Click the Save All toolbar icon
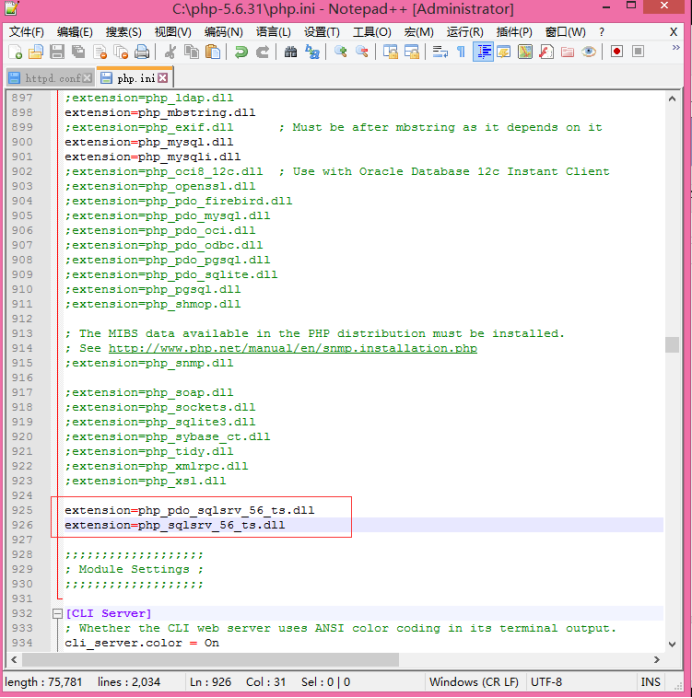Viewport: 692px width, 698px height. pyautogui.click(x=79, y=52)
